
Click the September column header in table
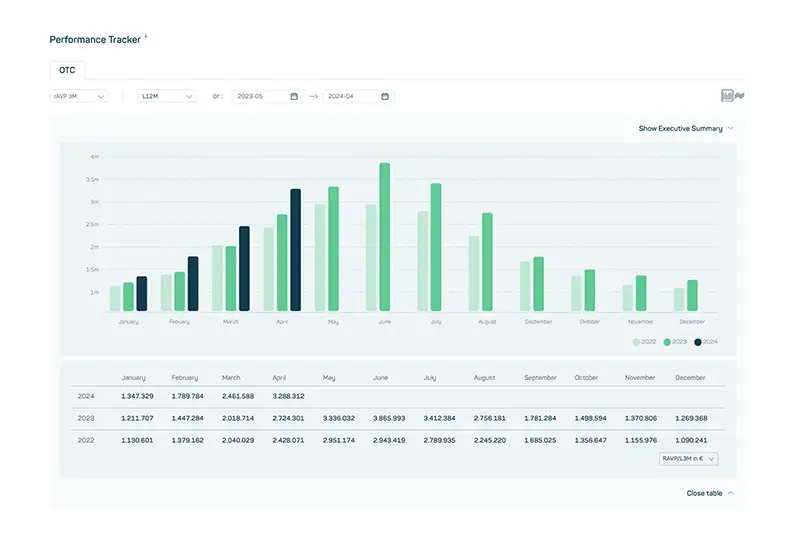coord(540,378)
